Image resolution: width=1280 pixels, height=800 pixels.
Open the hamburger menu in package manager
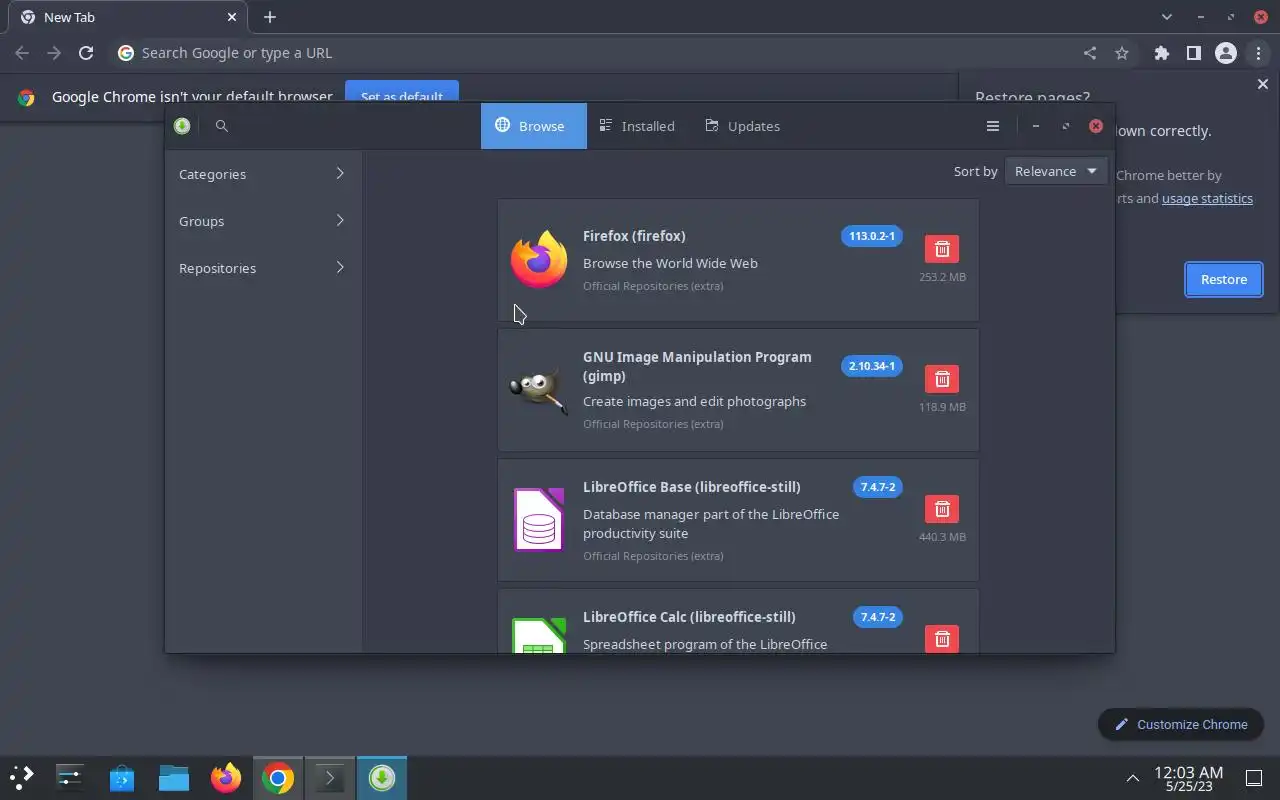pyautogui.click(x=993, y=126)
